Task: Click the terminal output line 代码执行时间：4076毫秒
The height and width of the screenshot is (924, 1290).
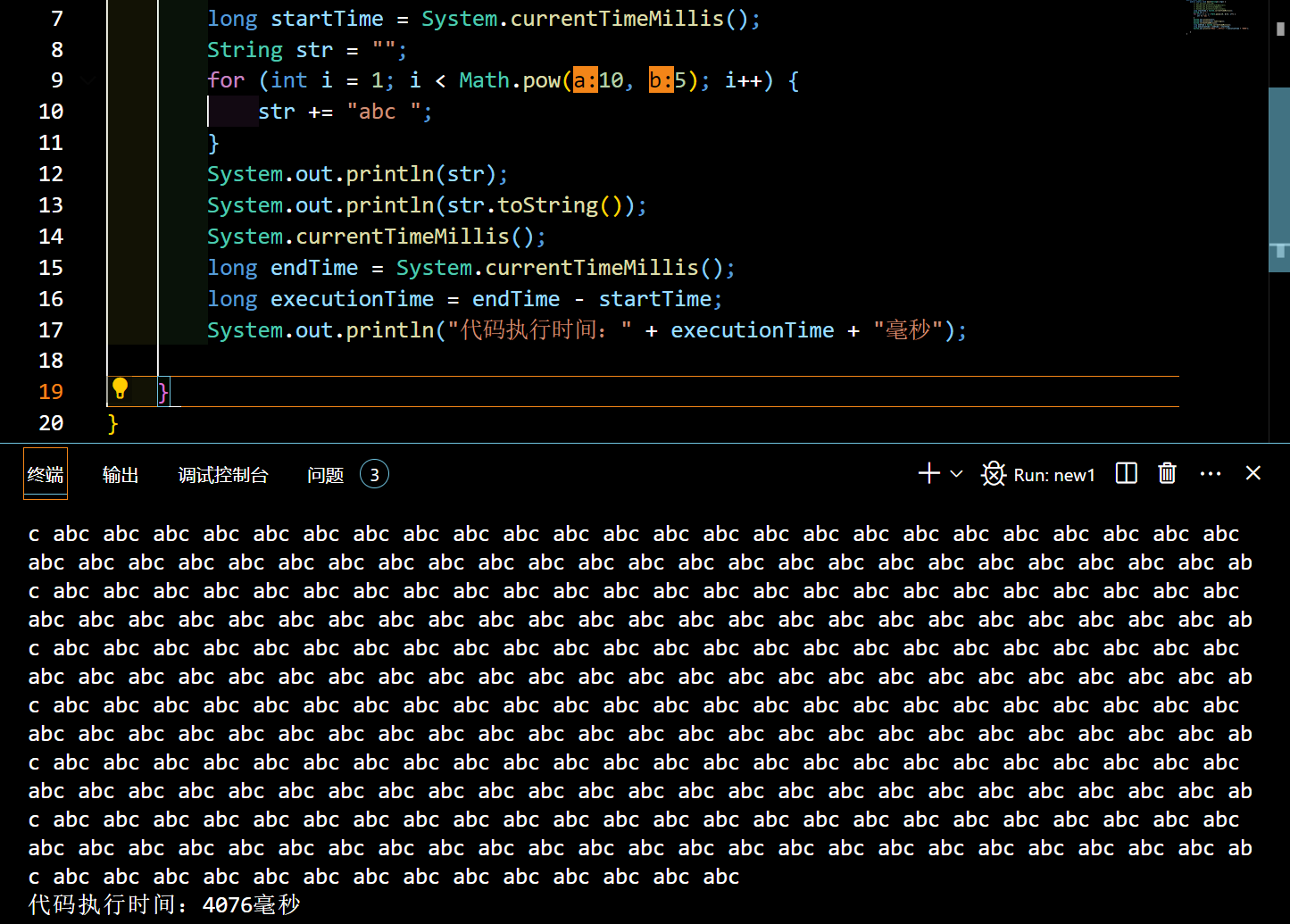Action: (164, 904)
